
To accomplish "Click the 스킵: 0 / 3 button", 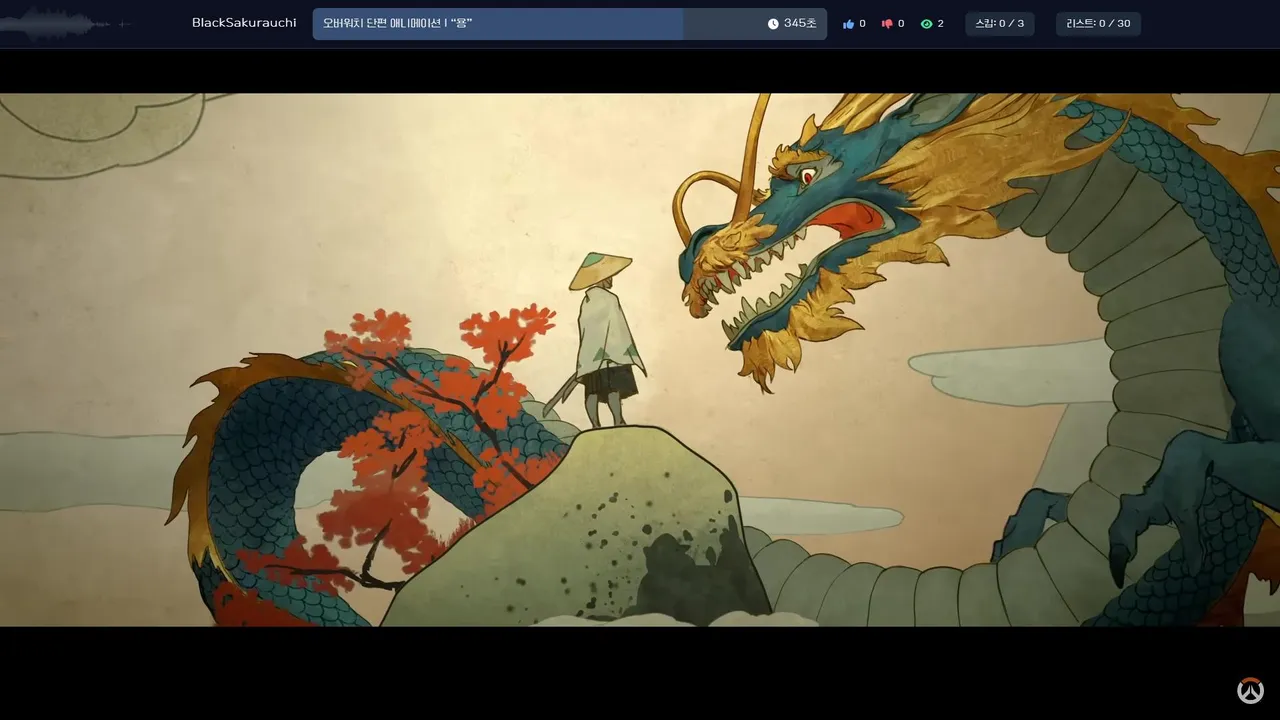I will coord(1000,24).
